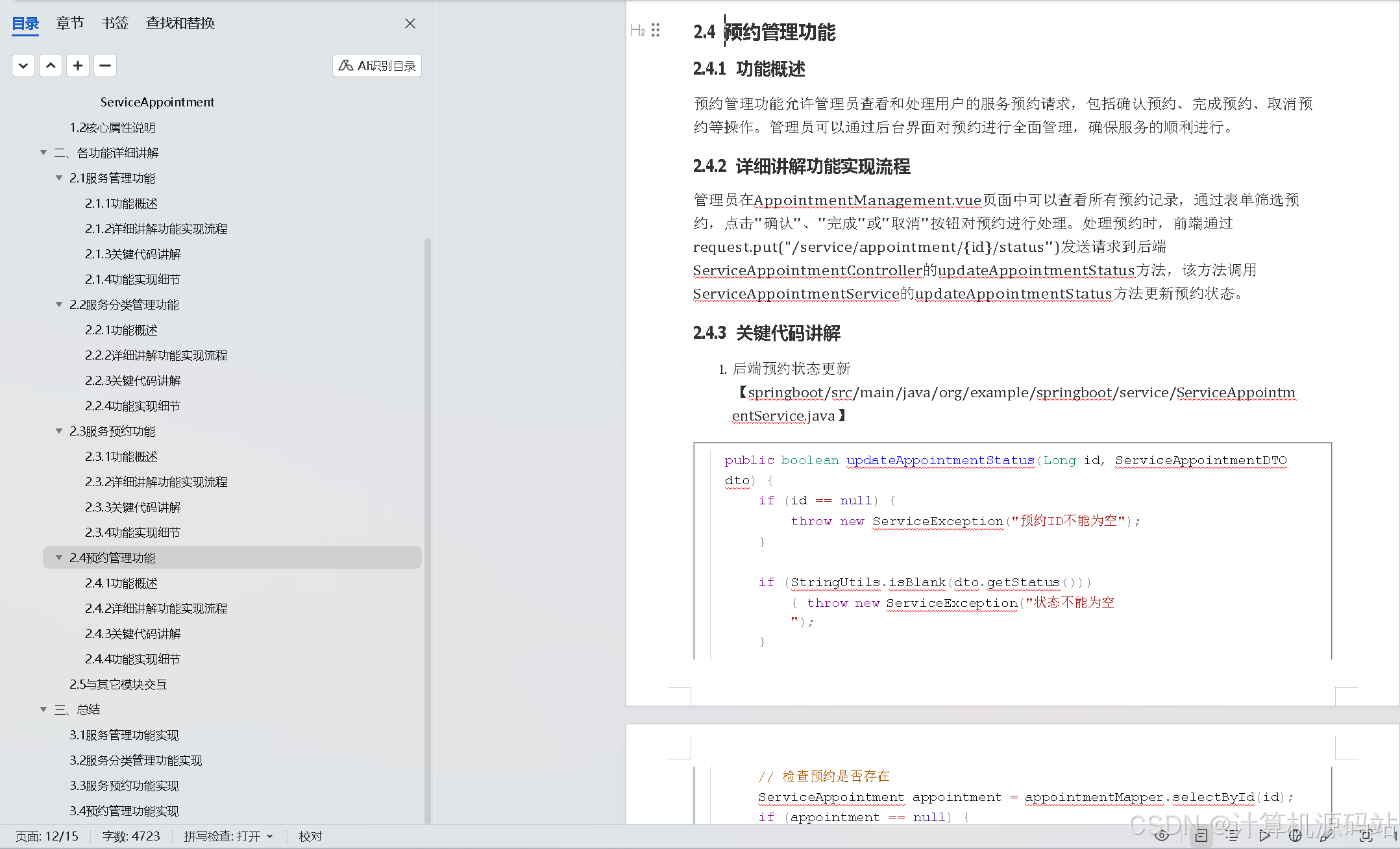This screenshot has width=1400, height=849.
Task: Go to 2.2.3关键代码讲解 entry
Action: [x=133, y=380]
